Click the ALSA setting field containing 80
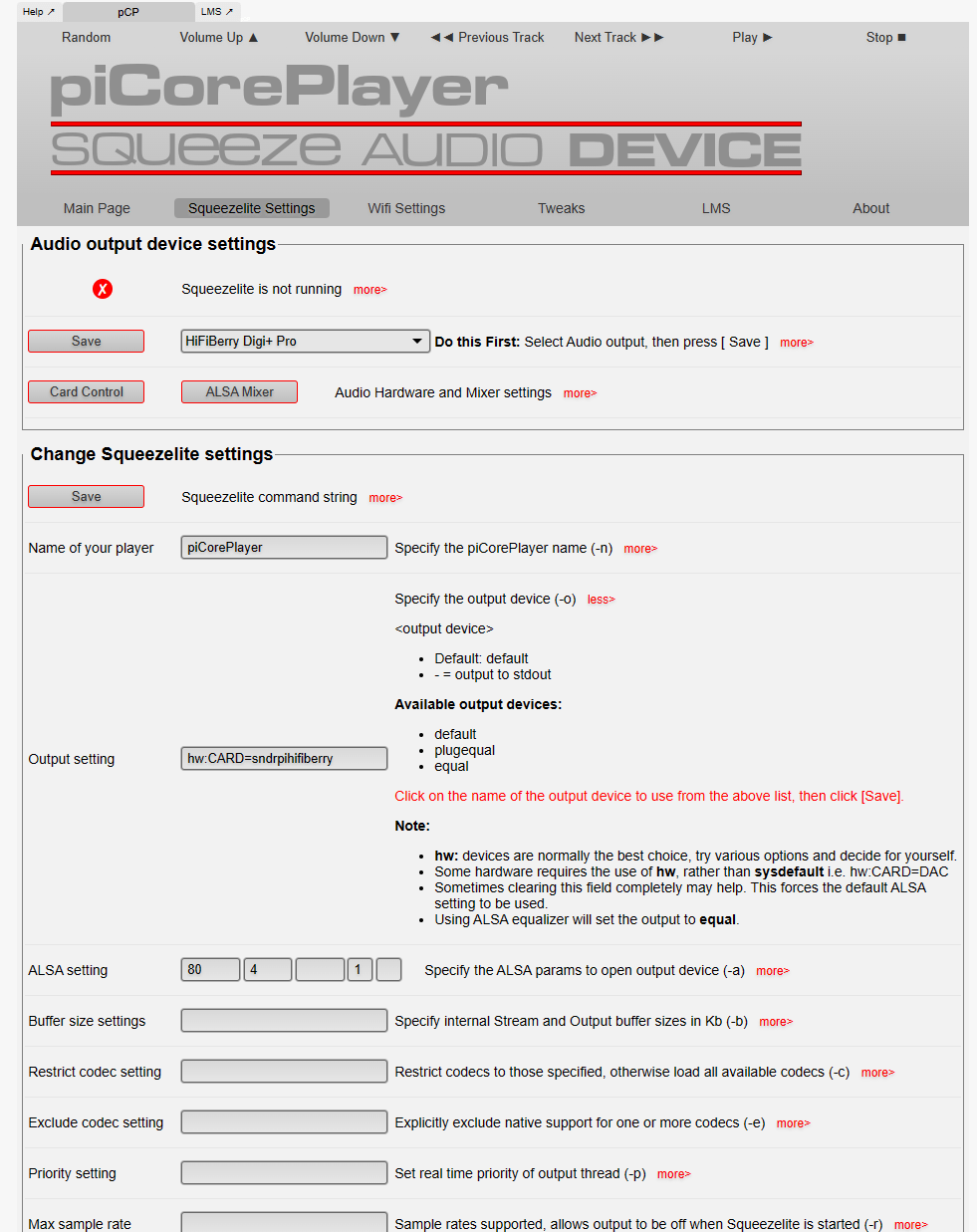 [210, 969]
